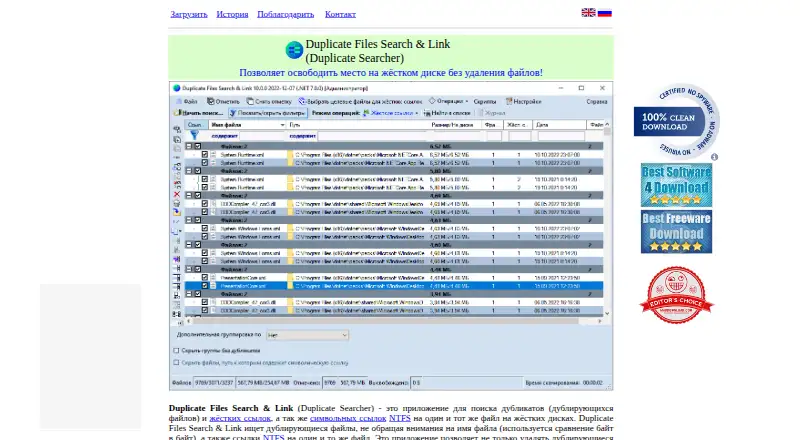Click Начать поиск start search button
The width and height of the screenshot is (800, 440).
pyautogui.click(x=198, y=113)
